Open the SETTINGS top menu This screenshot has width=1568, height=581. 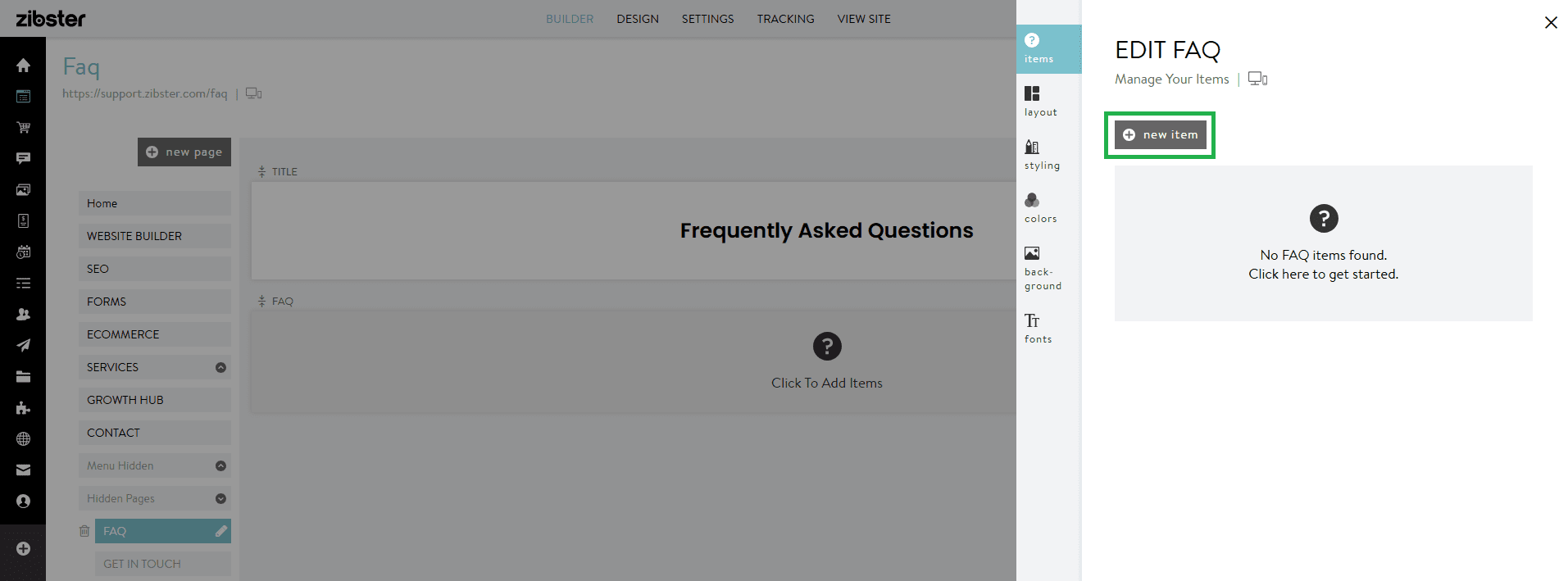[x=708, y=19]
